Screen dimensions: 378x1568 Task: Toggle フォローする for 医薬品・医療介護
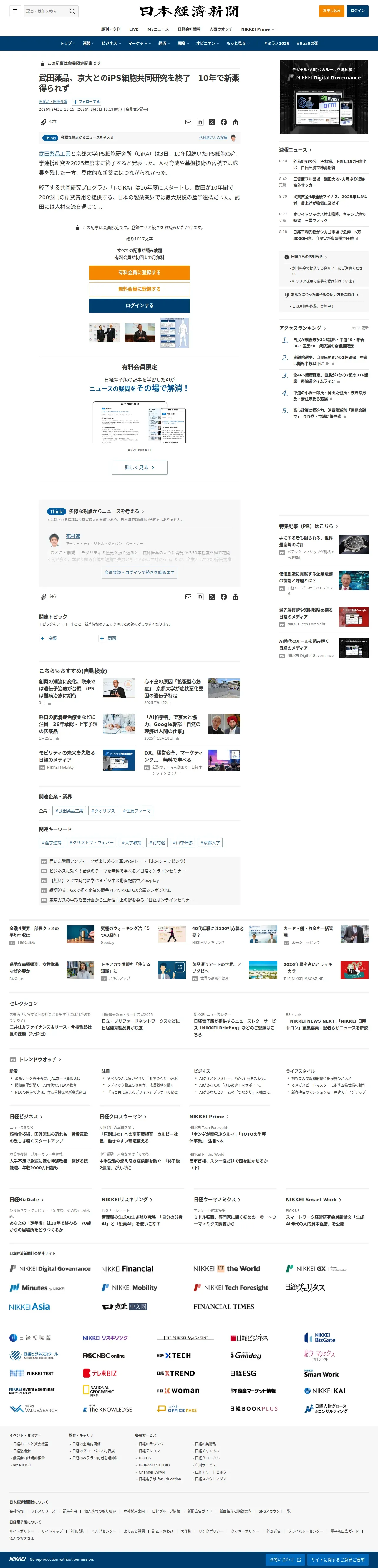(87, 102)
